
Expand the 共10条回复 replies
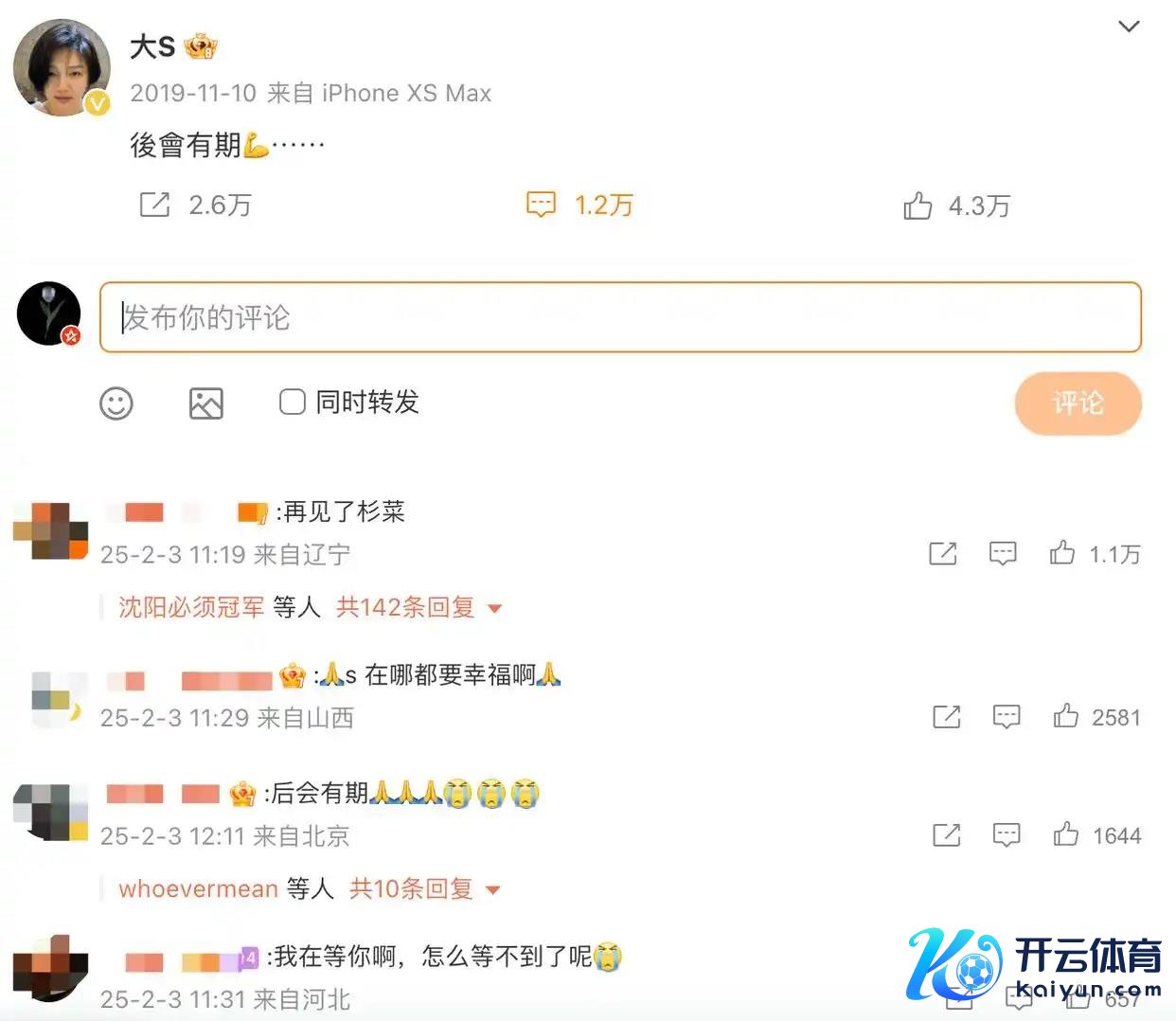pyautogui.click(x=424, y=888)
